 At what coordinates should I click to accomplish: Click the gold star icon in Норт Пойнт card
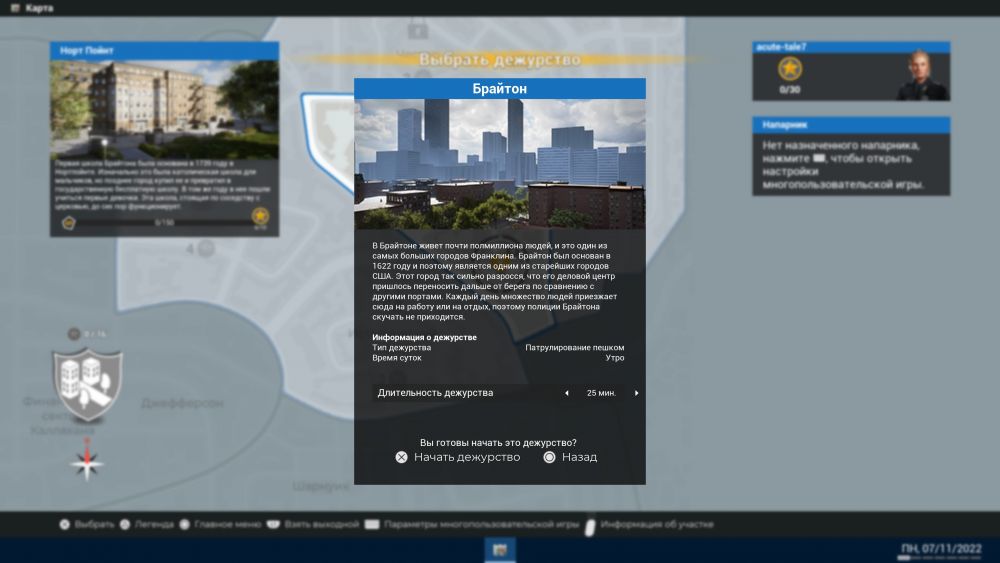[260, 216]
